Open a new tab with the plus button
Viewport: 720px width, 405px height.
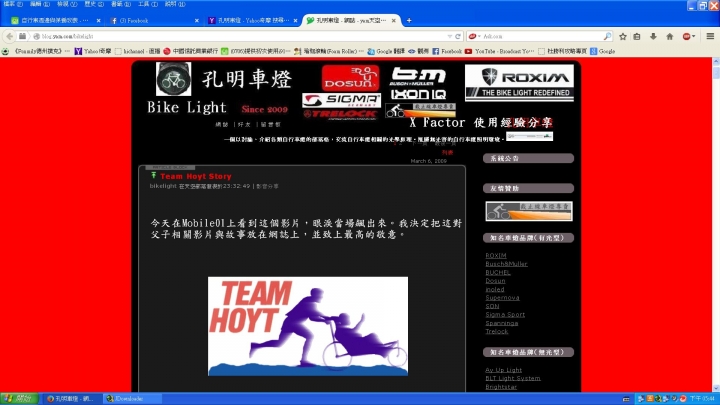409,20
